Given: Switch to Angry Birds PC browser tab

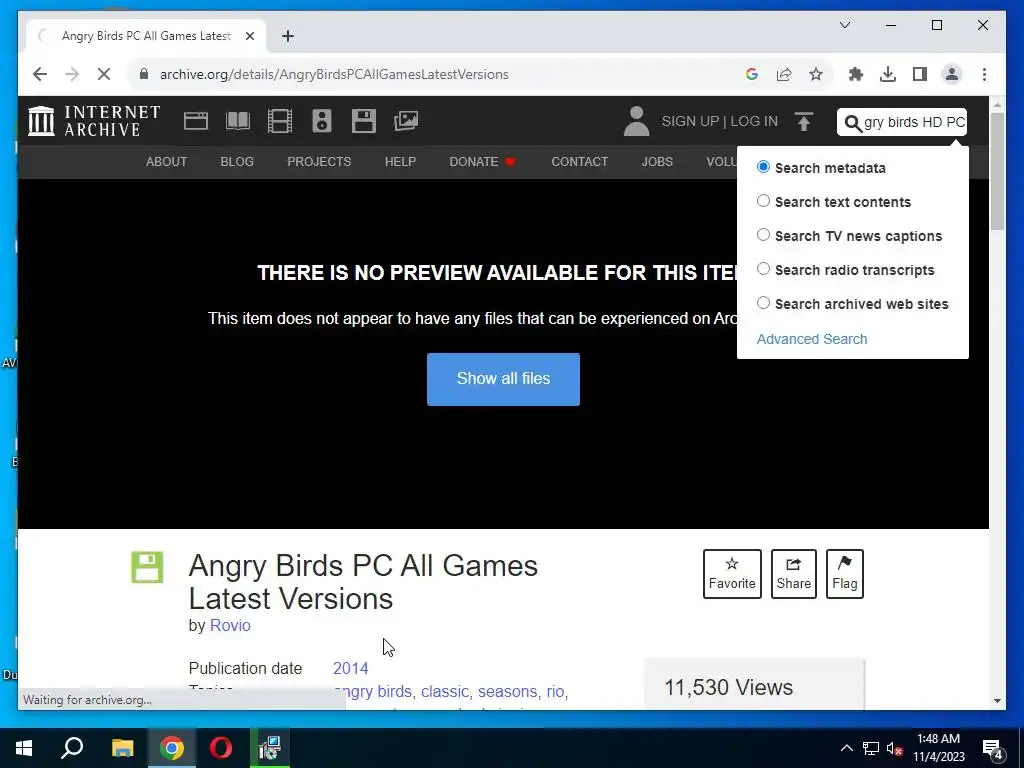Looking at the screenshot, I should [146, 36].
